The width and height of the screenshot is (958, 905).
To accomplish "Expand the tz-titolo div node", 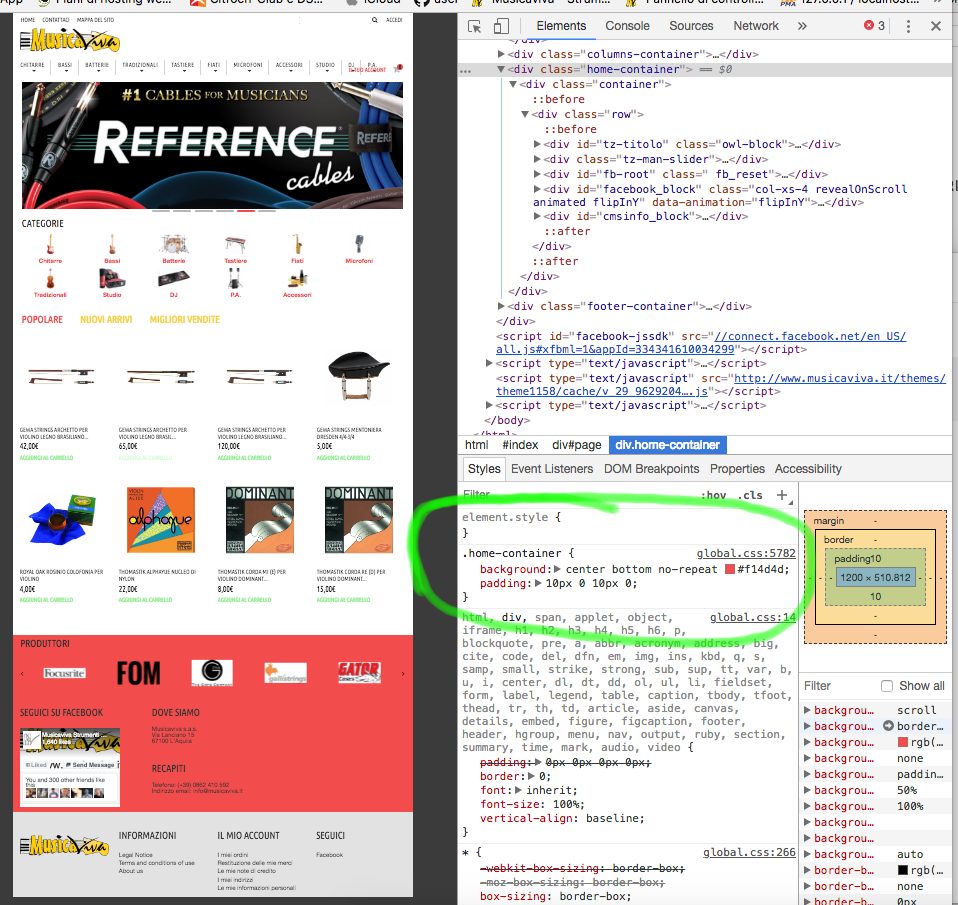I will [x=537, y=144].
